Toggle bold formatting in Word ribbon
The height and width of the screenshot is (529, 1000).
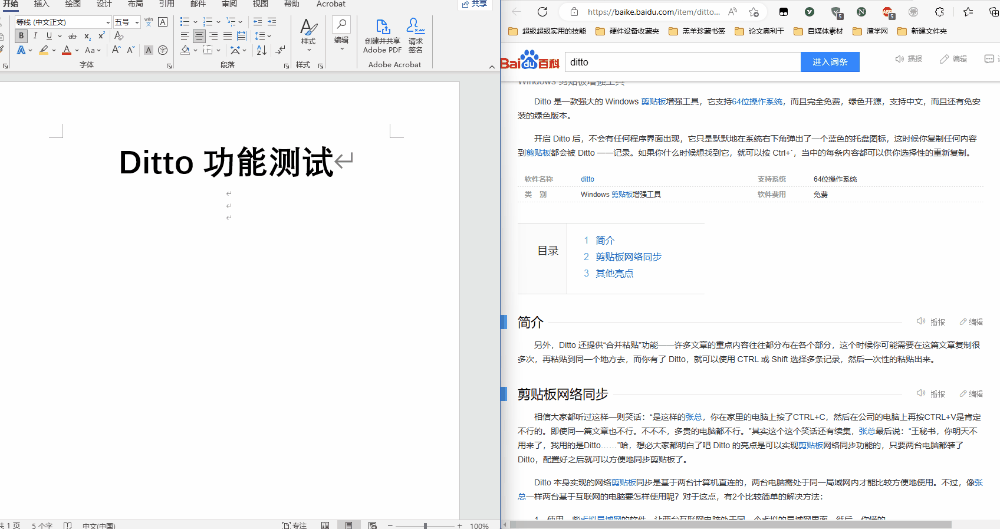click(21, 36)
